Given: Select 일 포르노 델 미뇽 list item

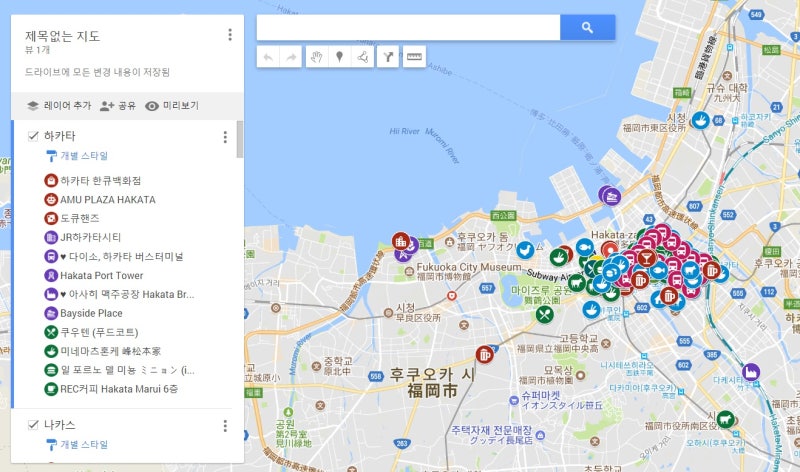Looking at the screenshot, I should (128, 370).
